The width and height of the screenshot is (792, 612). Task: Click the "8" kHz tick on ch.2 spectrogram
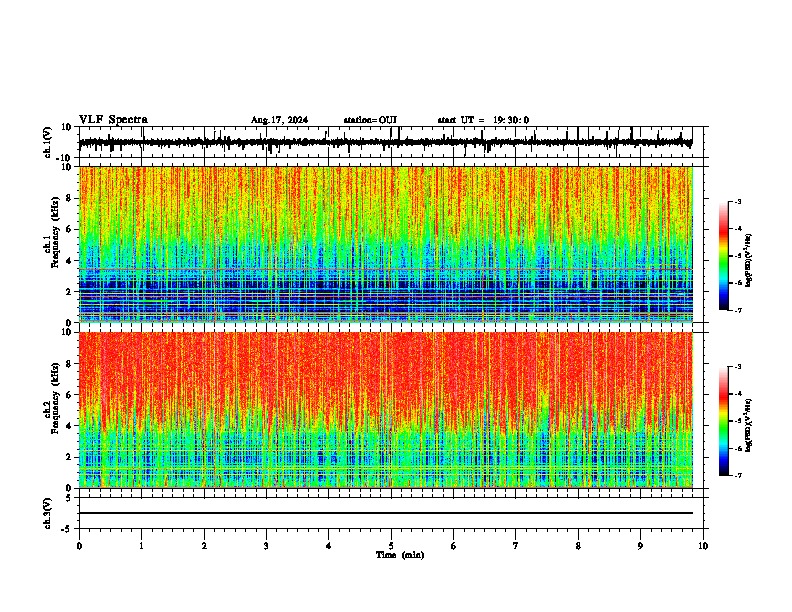pyautogui.click(x=70, y=364)
